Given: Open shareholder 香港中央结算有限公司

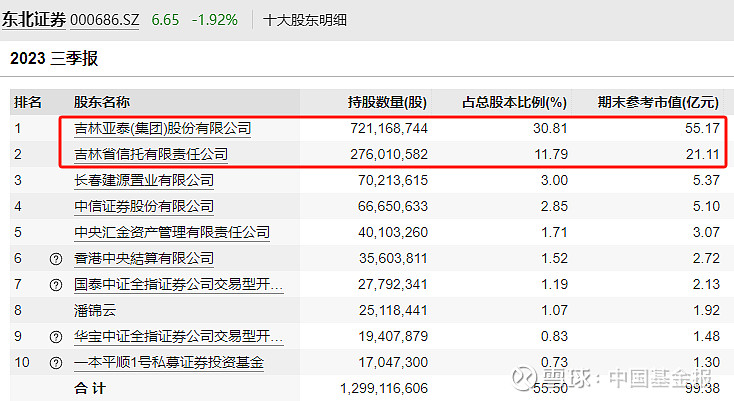Looking at the screenshot, I should (x=144, y=258).
